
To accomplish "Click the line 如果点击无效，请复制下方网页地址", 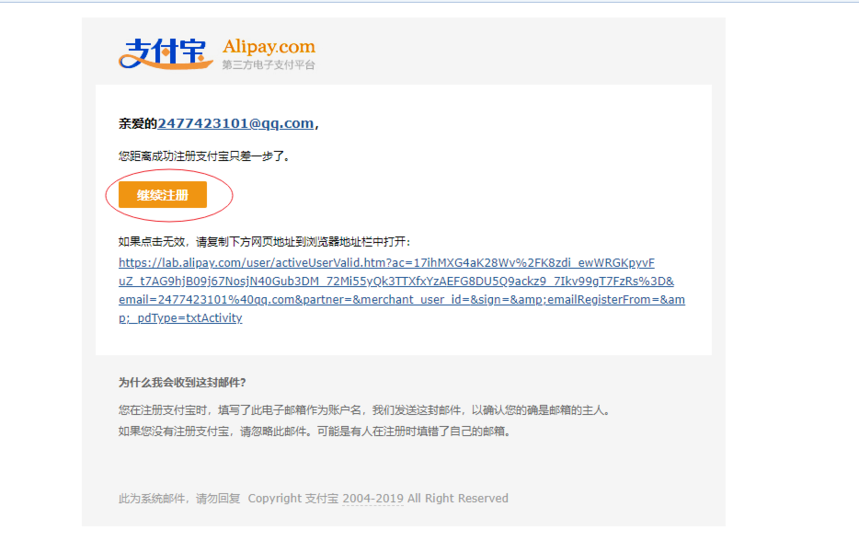I will coord(264,241).
